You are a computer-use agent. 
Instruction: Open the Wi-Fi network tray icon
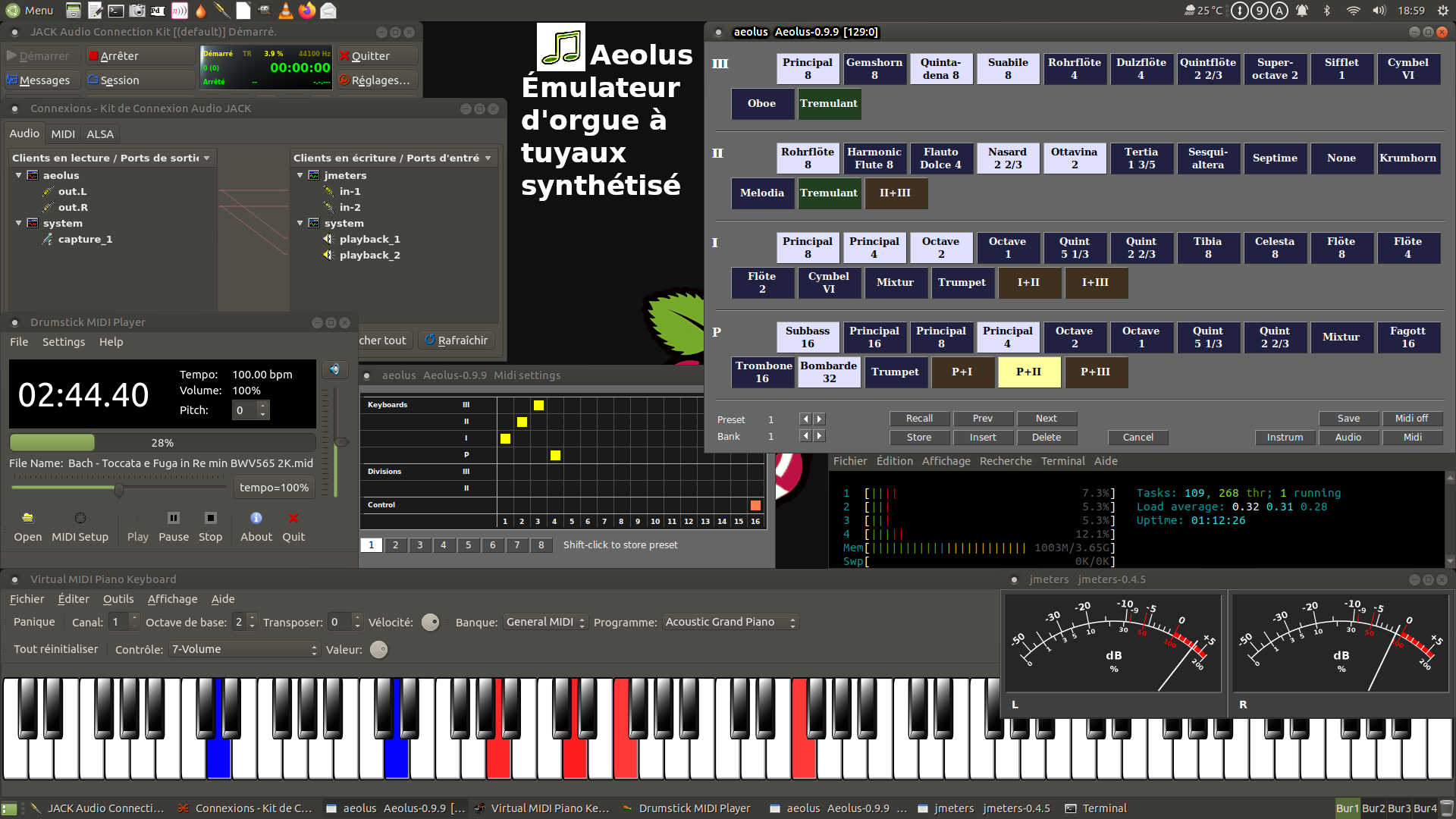[x=1354, y=11]
